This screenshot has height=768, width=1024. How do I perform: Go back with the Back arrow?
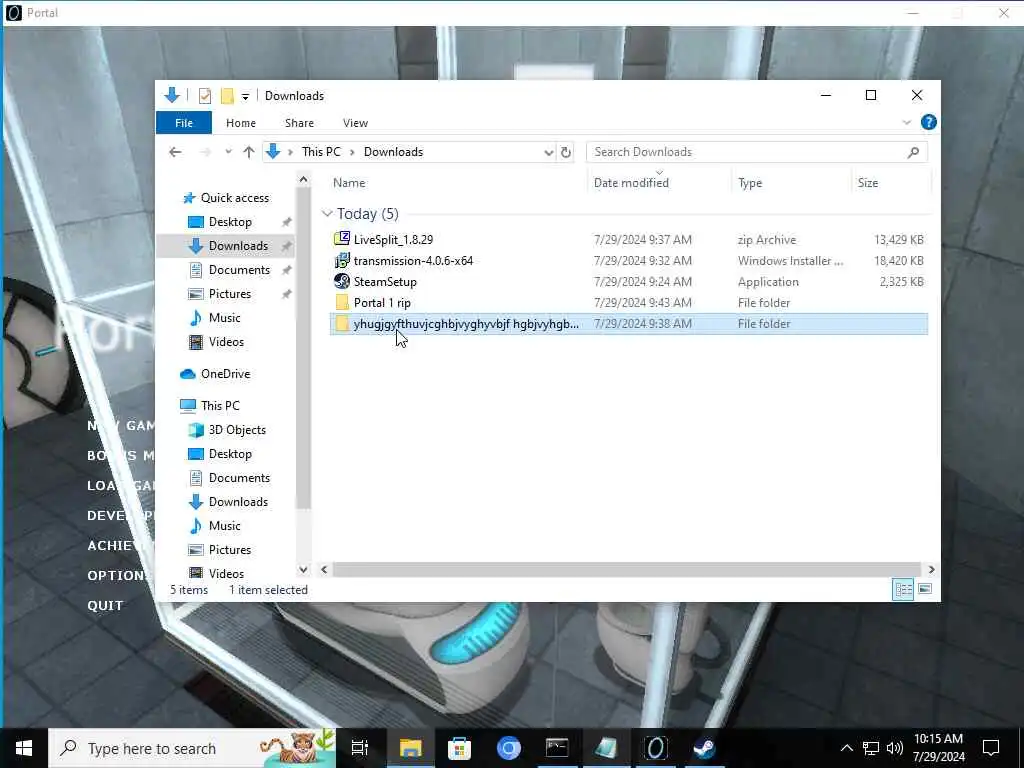(x=175, y=152)
